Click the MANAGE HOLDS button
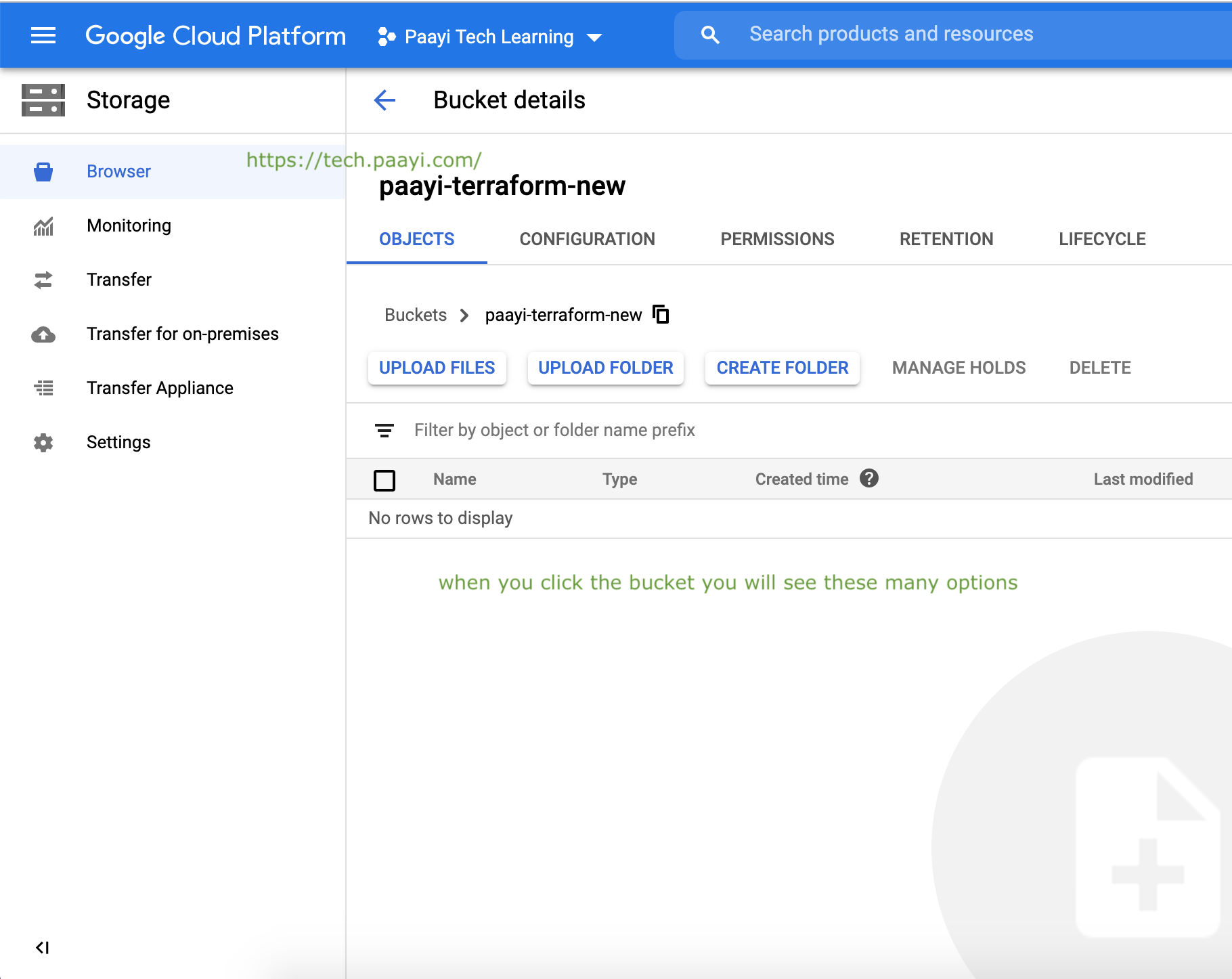This screenshot has height=979, width=1232. tap(959, 368)
